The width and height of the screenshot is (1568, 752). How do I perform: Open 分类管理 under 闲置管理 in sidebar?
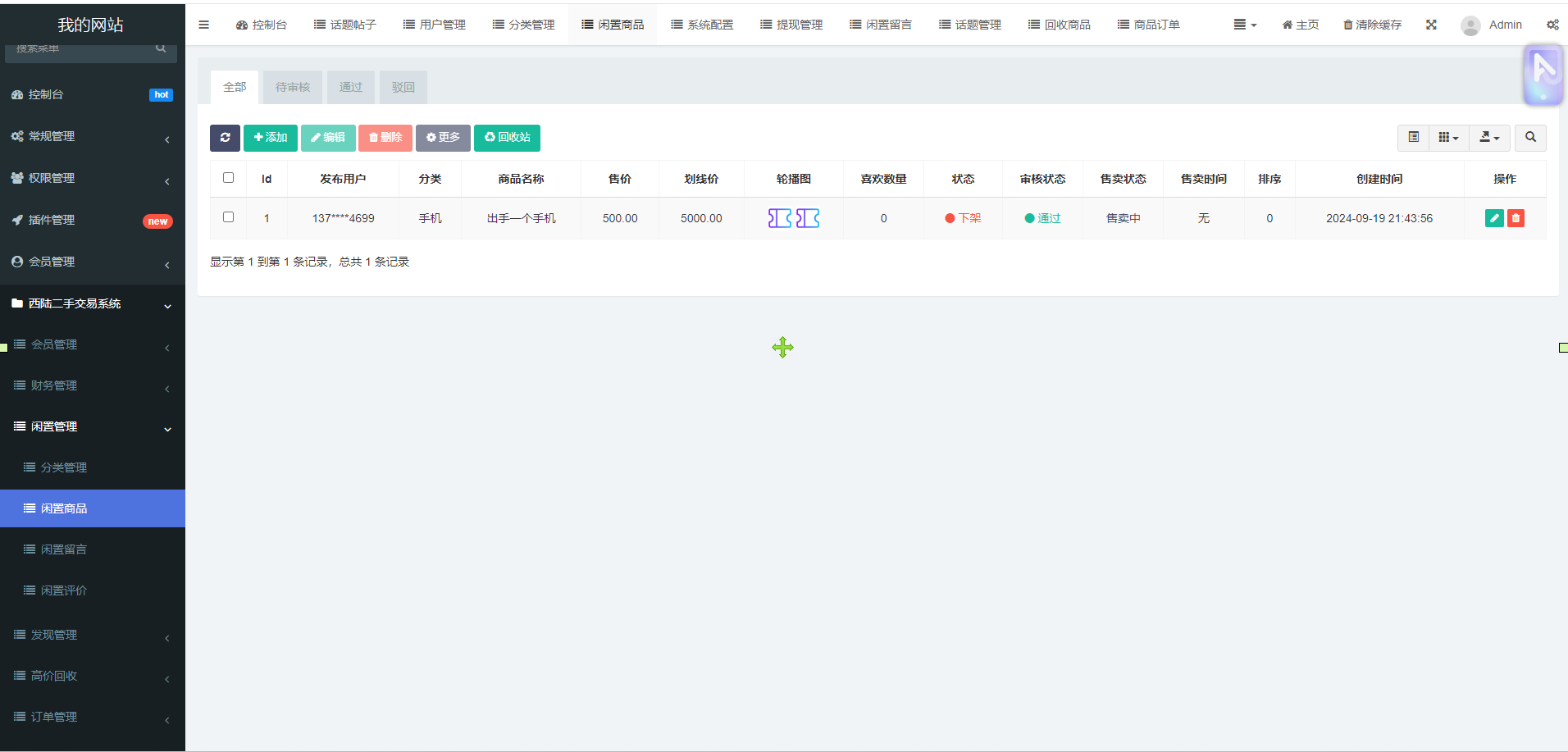pyautogui.click(x=93, y=467)
